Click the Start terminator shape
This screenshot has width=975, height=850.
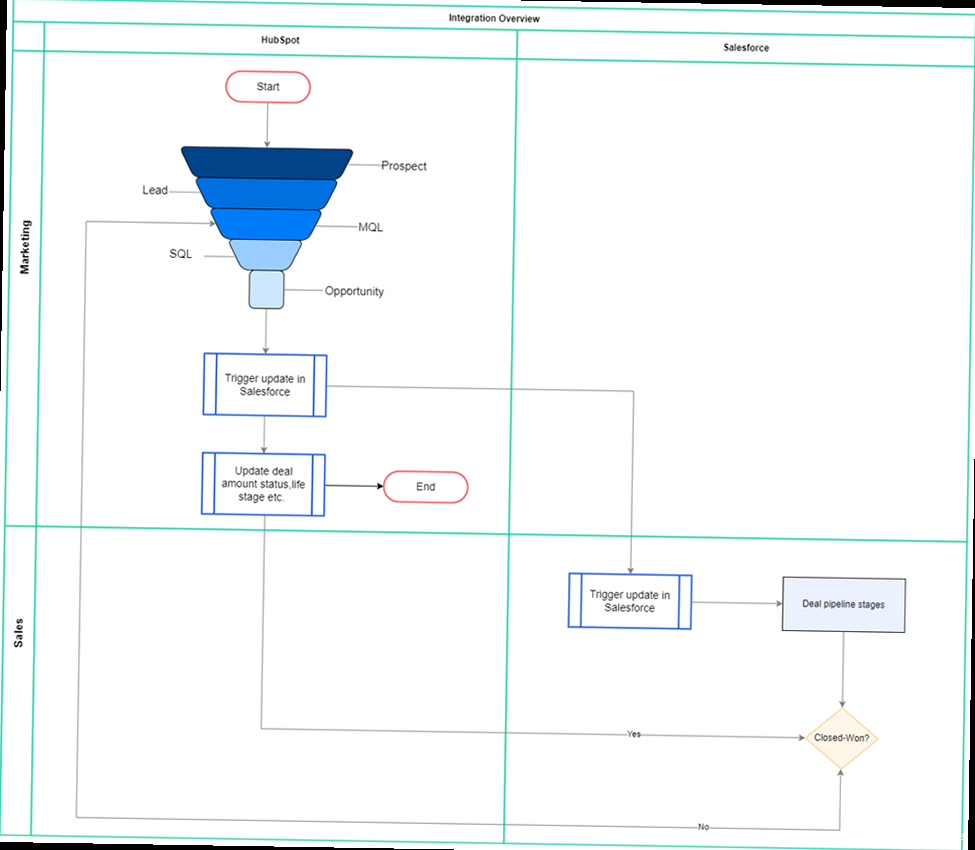coord(268,87)
